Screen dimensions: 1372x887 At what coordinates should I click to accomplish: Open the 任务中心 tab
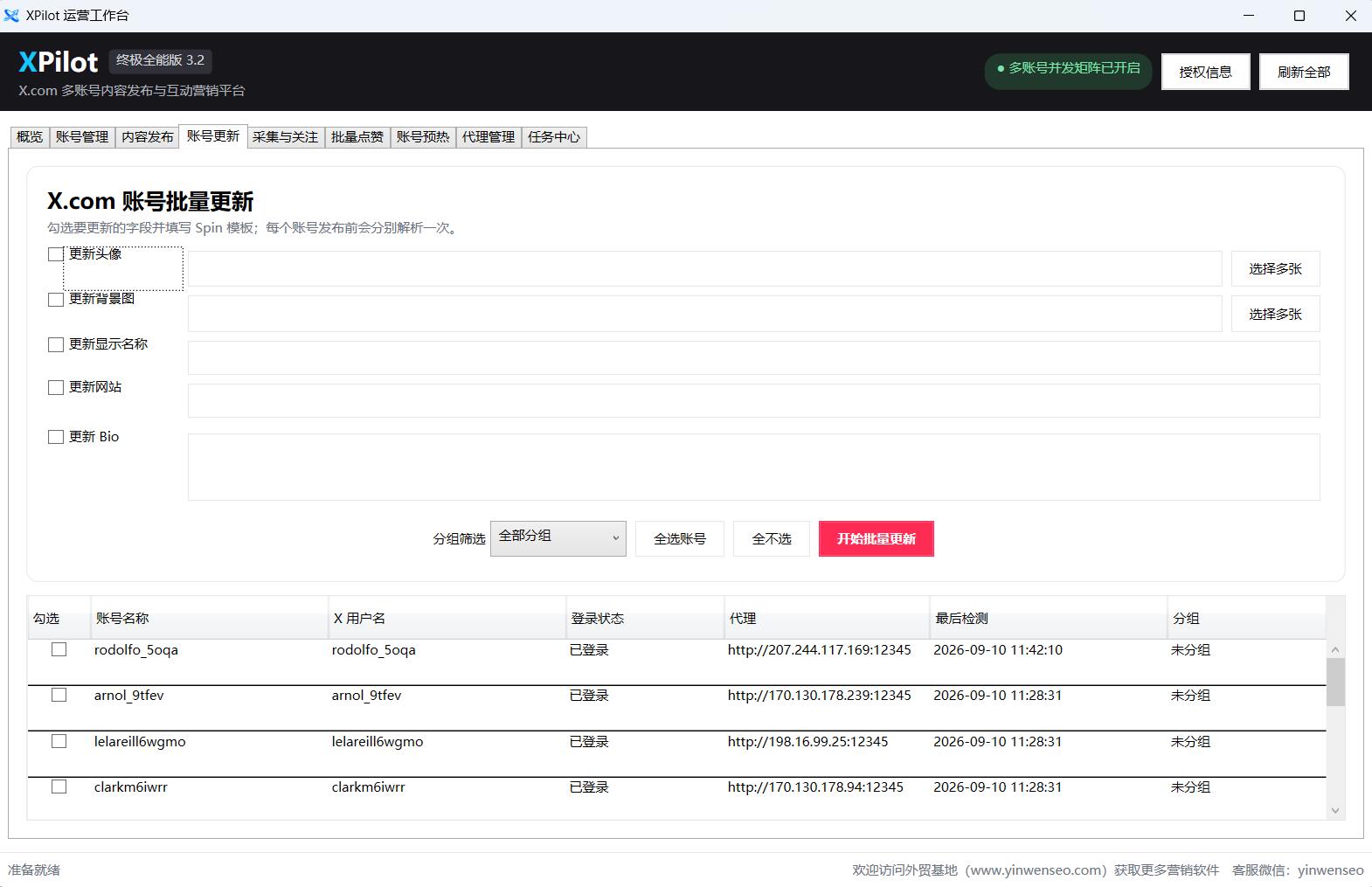pyautogui.click(x=554, y=137)
